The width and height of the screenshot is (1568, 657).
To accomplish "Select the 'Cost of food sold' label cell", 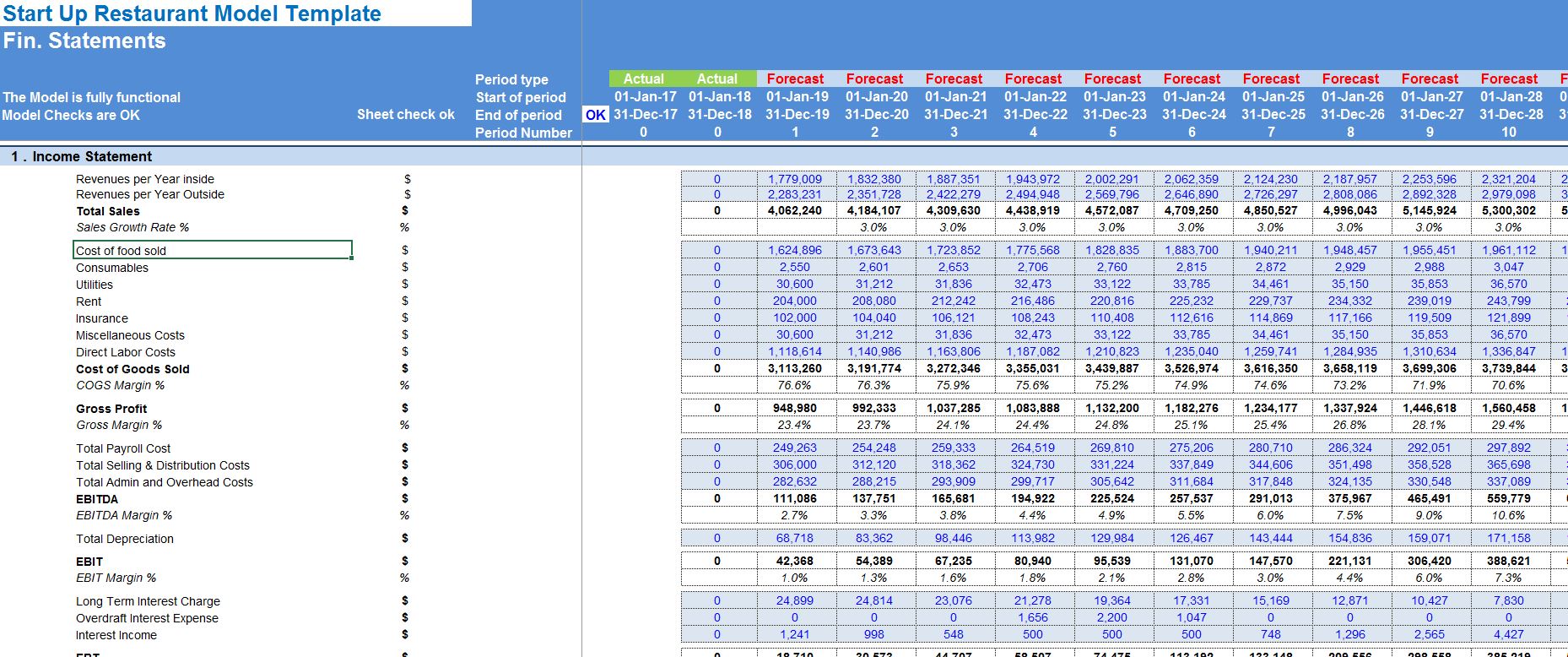I will [x=213, y=250].
